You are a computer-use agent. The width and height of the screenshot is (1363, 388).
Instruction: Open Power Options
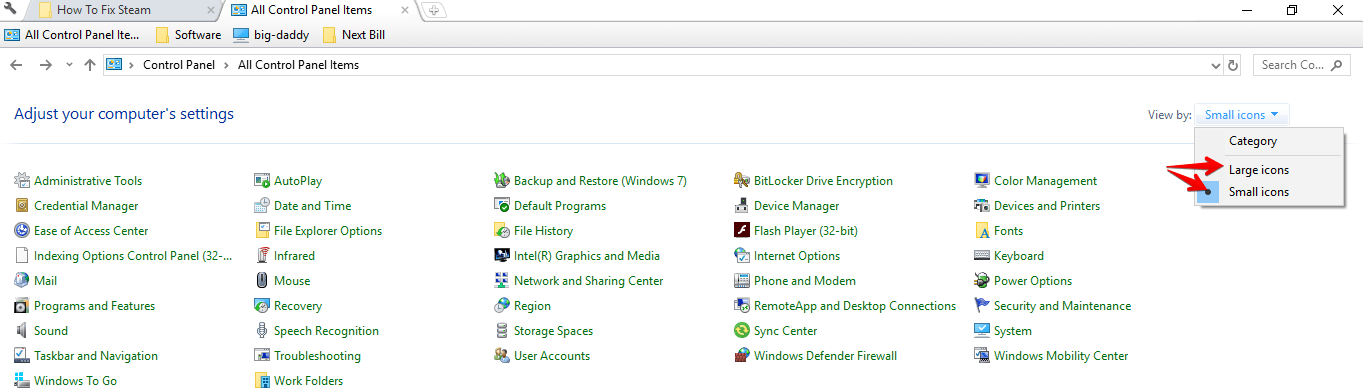point(1033,281)
